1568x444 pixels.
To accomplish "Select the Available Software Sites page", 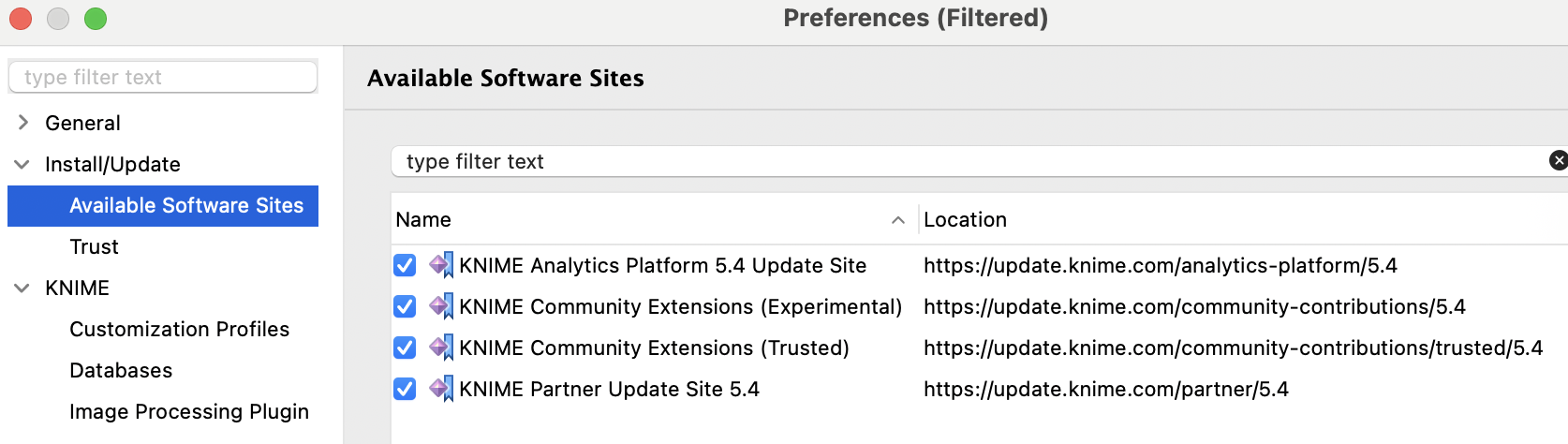I will pyautogui.click(x=163, y=205).
